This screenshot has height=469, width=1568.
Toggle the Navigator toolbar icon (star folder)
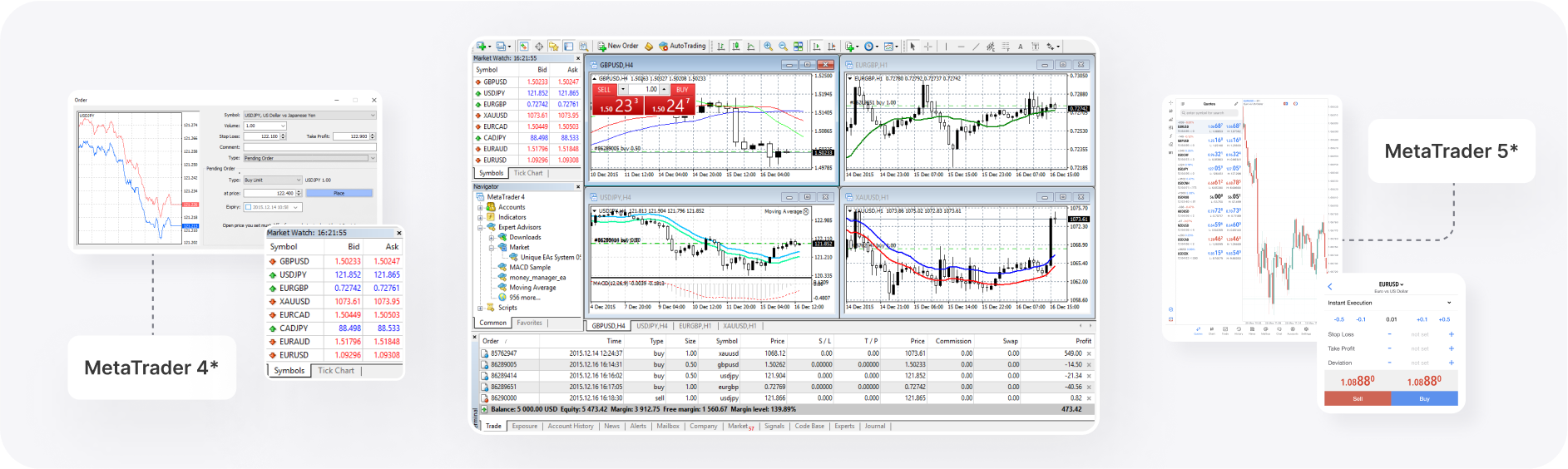pyautogui.click(x=553, y=46)
